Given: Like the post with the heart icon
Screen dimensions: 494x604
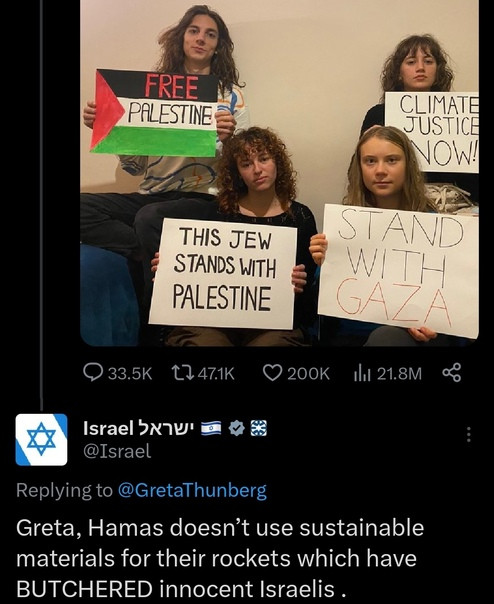Looking at the screenshot, I should click(272, 373).
